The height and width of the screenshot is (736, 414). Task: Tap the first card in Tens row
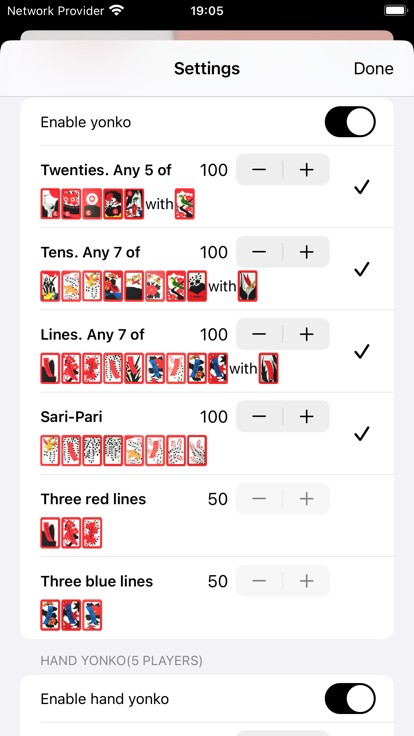[x=50, y=286]
